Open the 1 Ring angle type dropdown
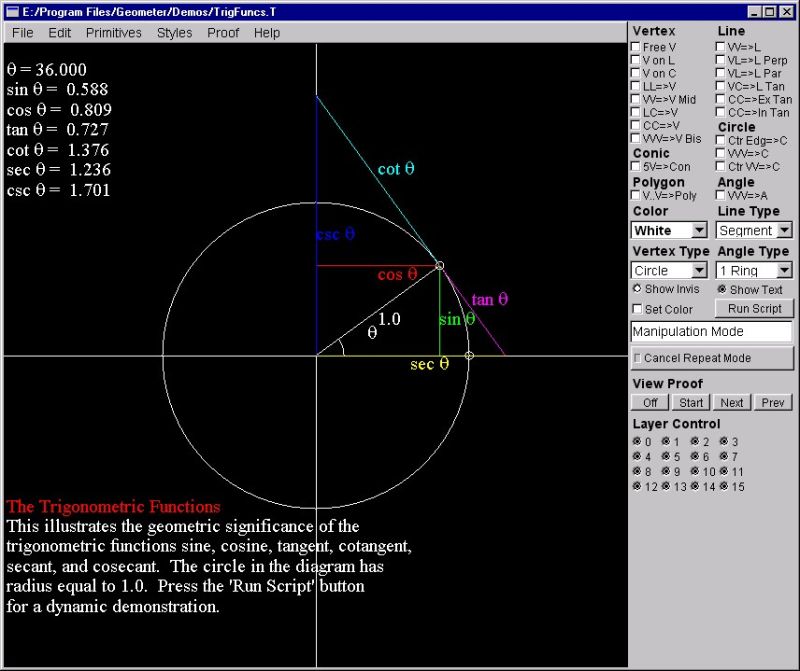 (784, 270)
